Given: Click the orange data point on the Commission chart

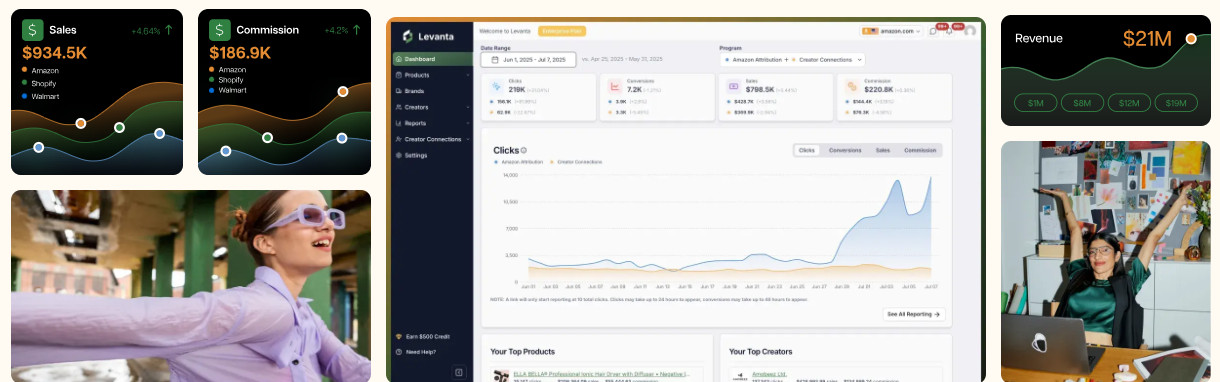Looking at the screenshot, I should point(343,91).
